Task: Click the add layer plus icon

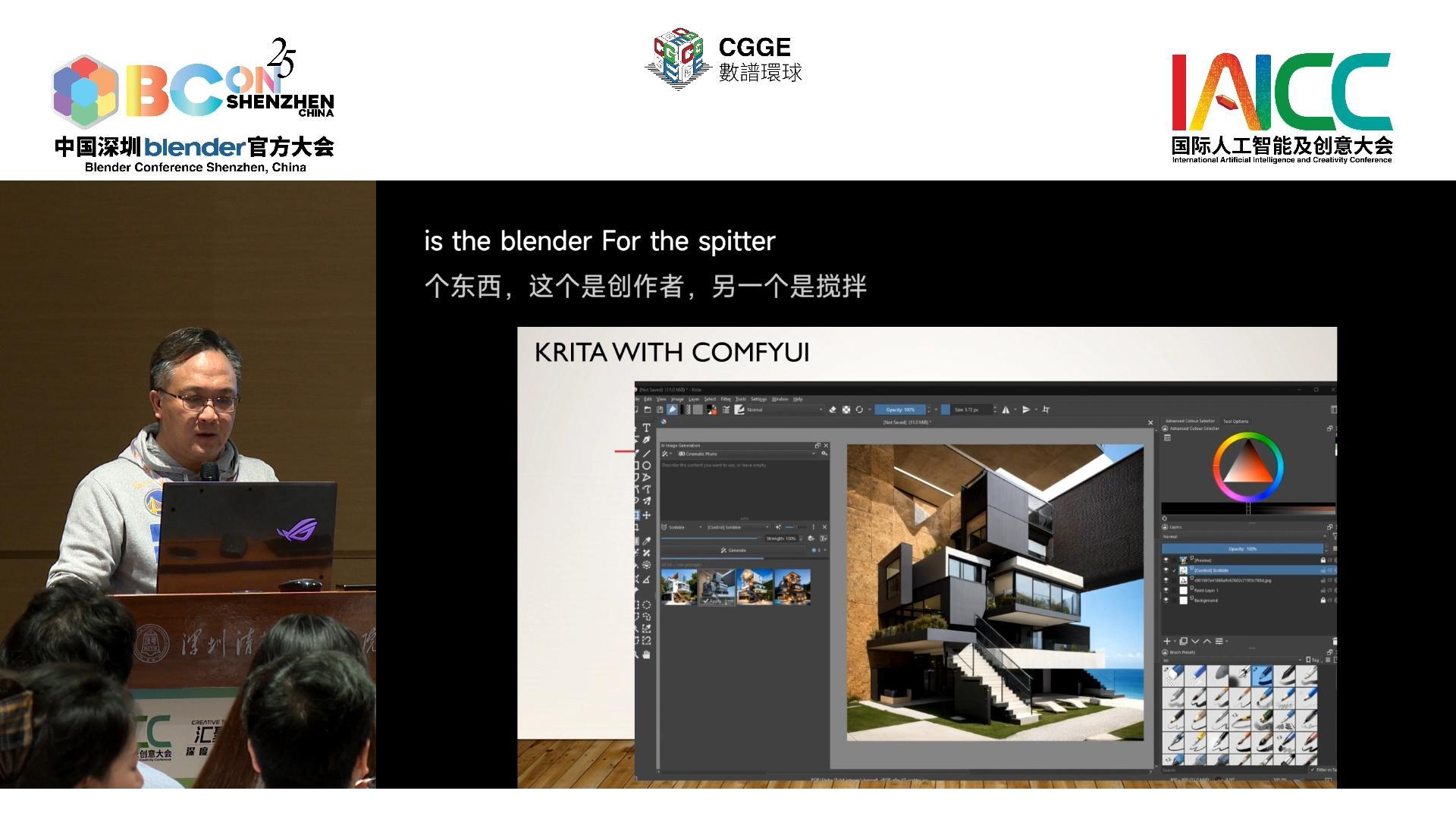Action: [x=1167, y=641]
